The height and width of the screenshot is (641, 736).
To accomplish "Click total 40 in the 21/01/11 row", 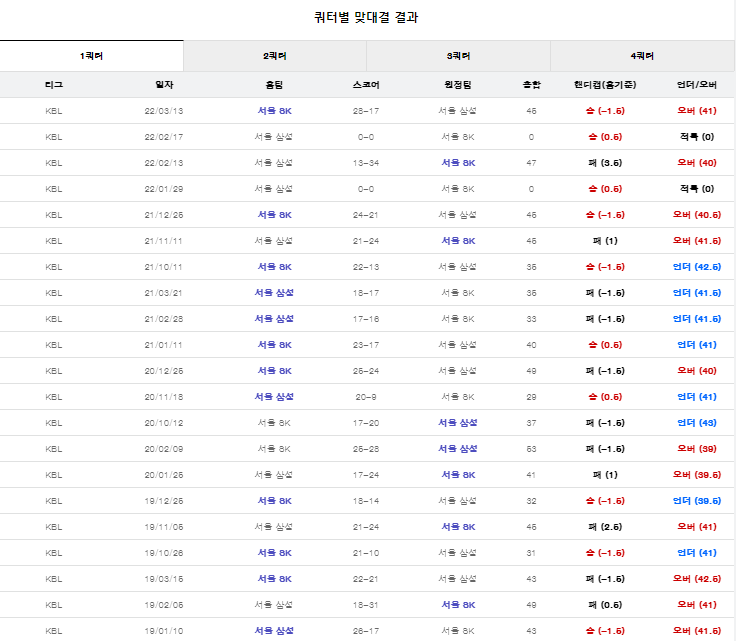I will click(x=531, y=345).
